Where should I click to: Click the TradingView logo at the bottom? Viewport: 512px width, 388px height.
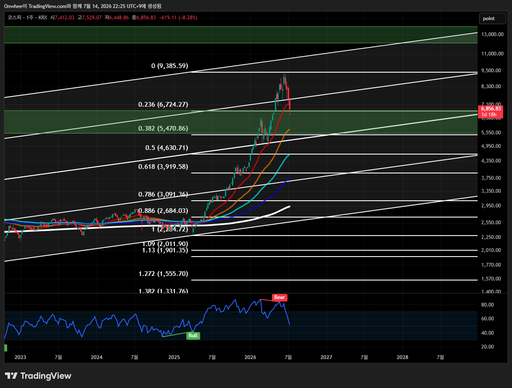[38, 376]
